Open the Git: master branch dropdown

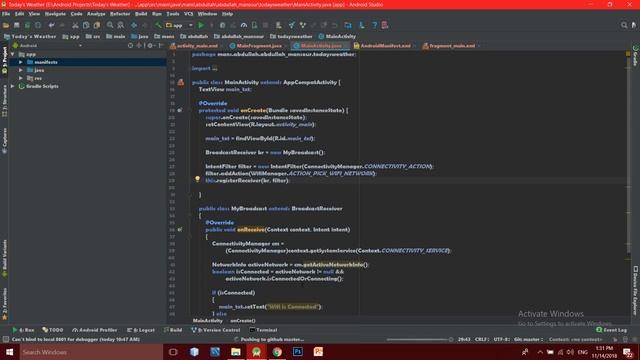coord(529,339)
